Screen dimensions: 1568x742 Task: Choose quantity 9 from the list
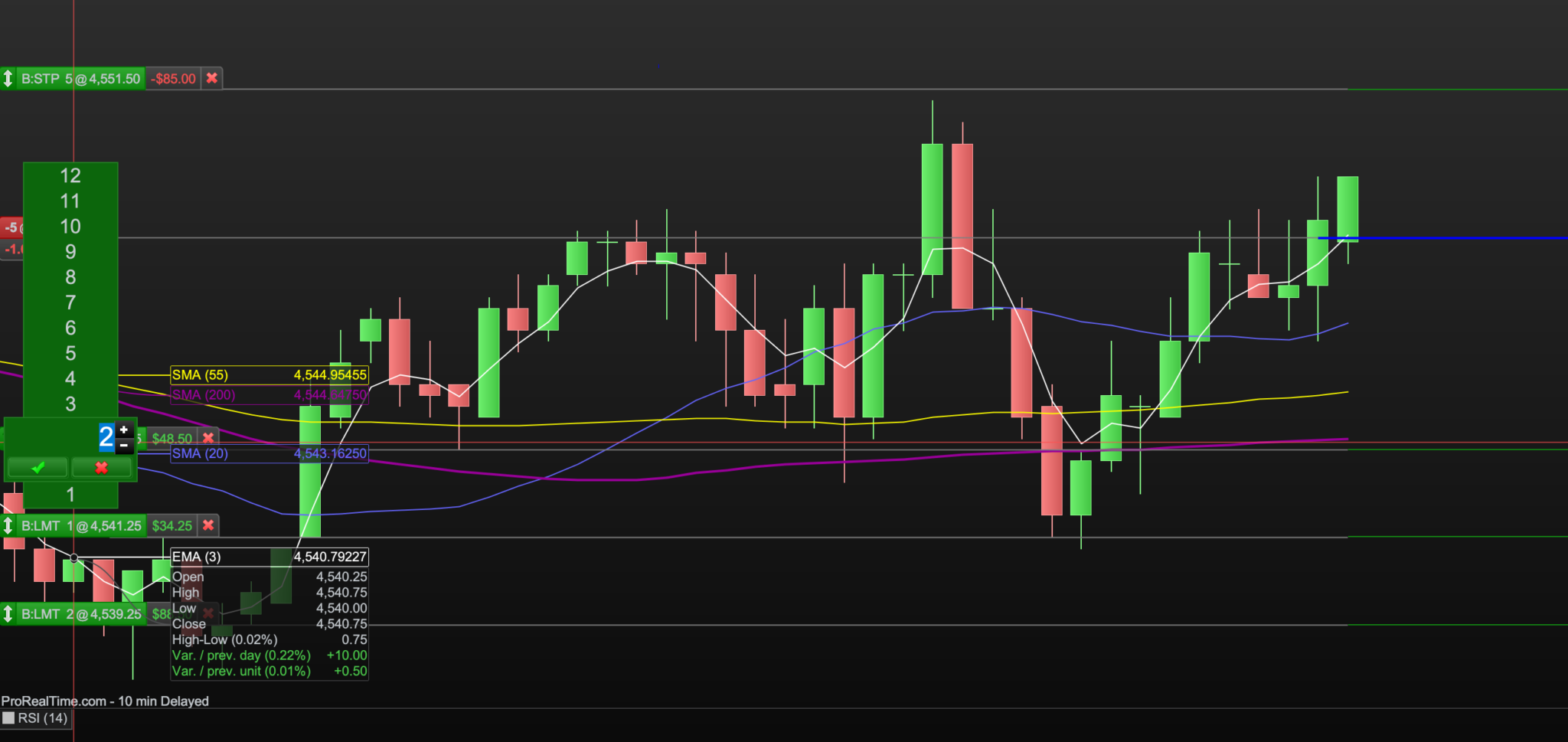tap(70, 251)
